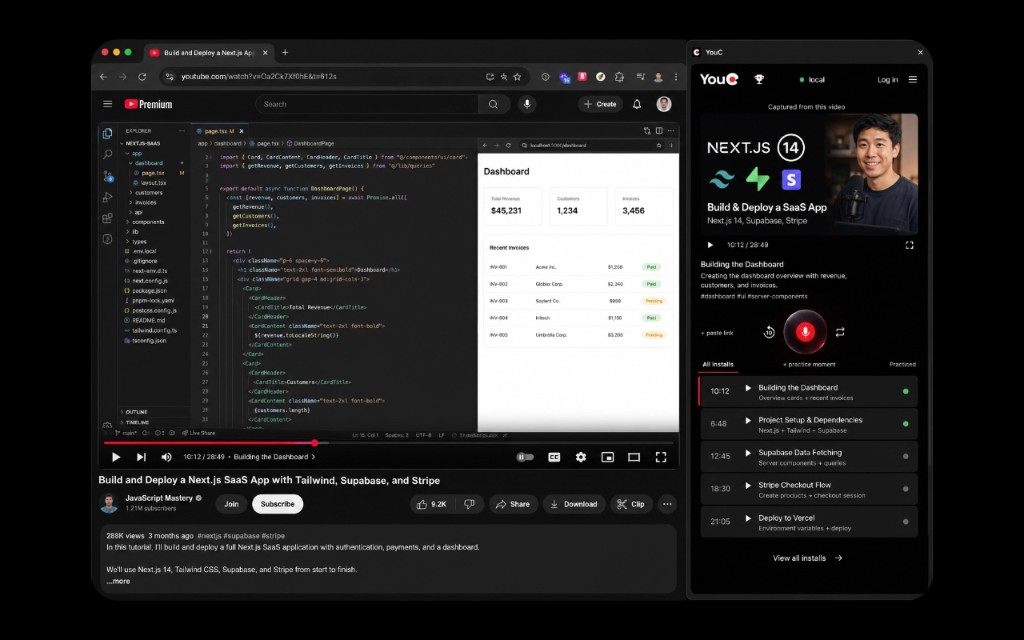
Task: Open the YouTube player settings gear
Action: click(x=581, y=457)
